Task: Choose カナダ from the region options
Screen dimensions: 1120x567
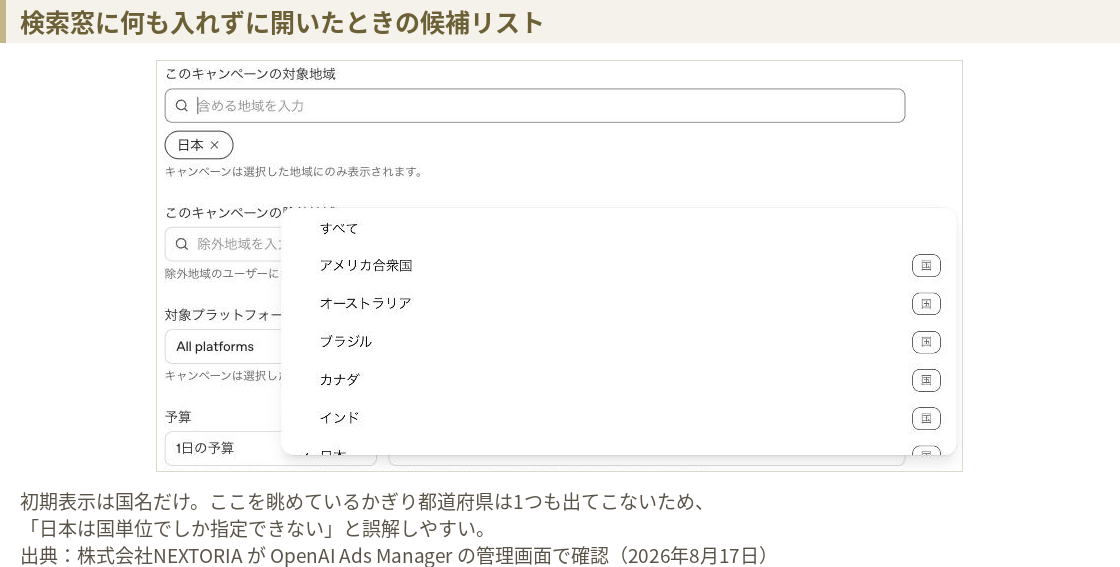Action: coord(619,380)
